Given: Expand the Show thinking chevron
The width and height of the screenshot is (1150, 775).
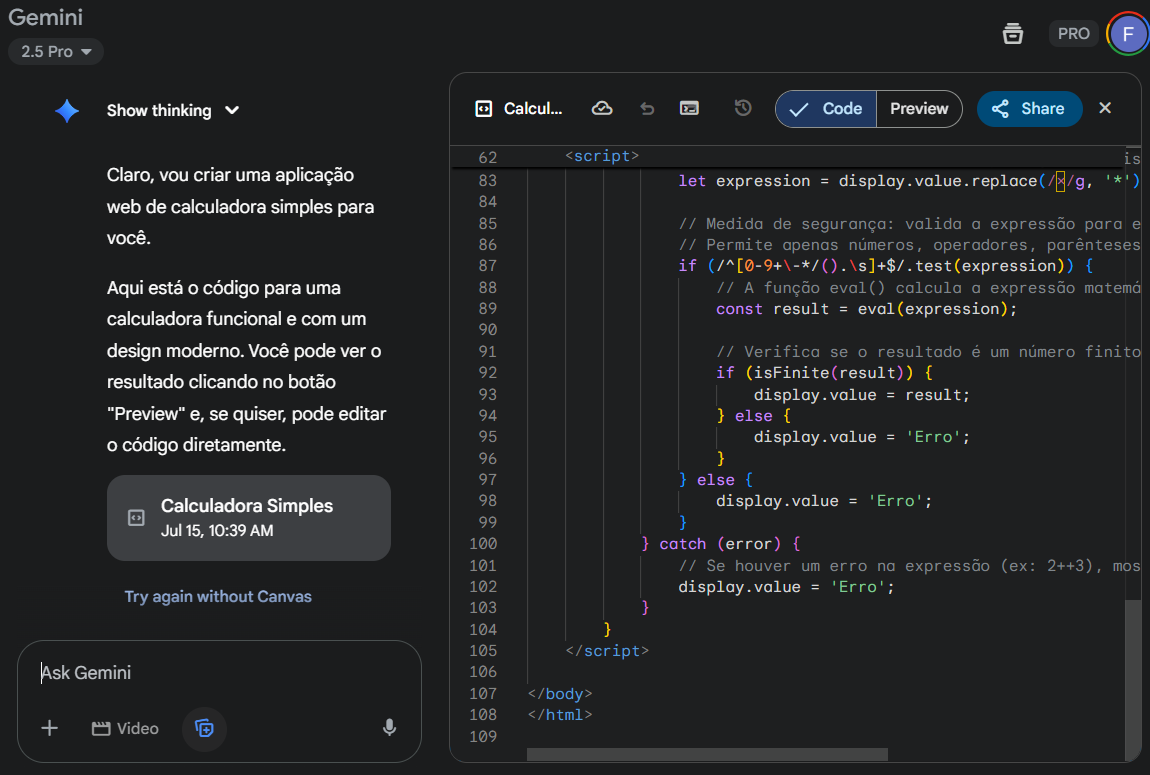Looking at the screenshot, I should click(232, 111).
